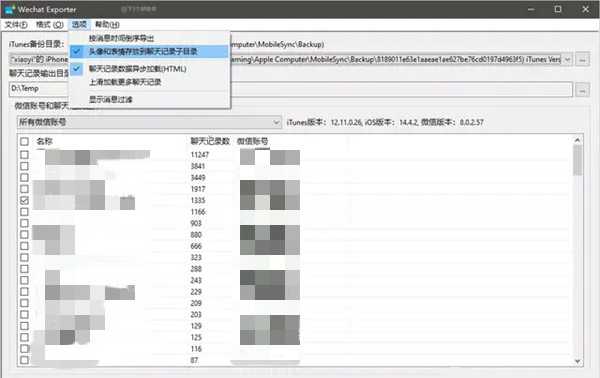This screenshot has width=600, height=378.
Task: Check the box for the row with 229 records
Action: coord(24,292)
